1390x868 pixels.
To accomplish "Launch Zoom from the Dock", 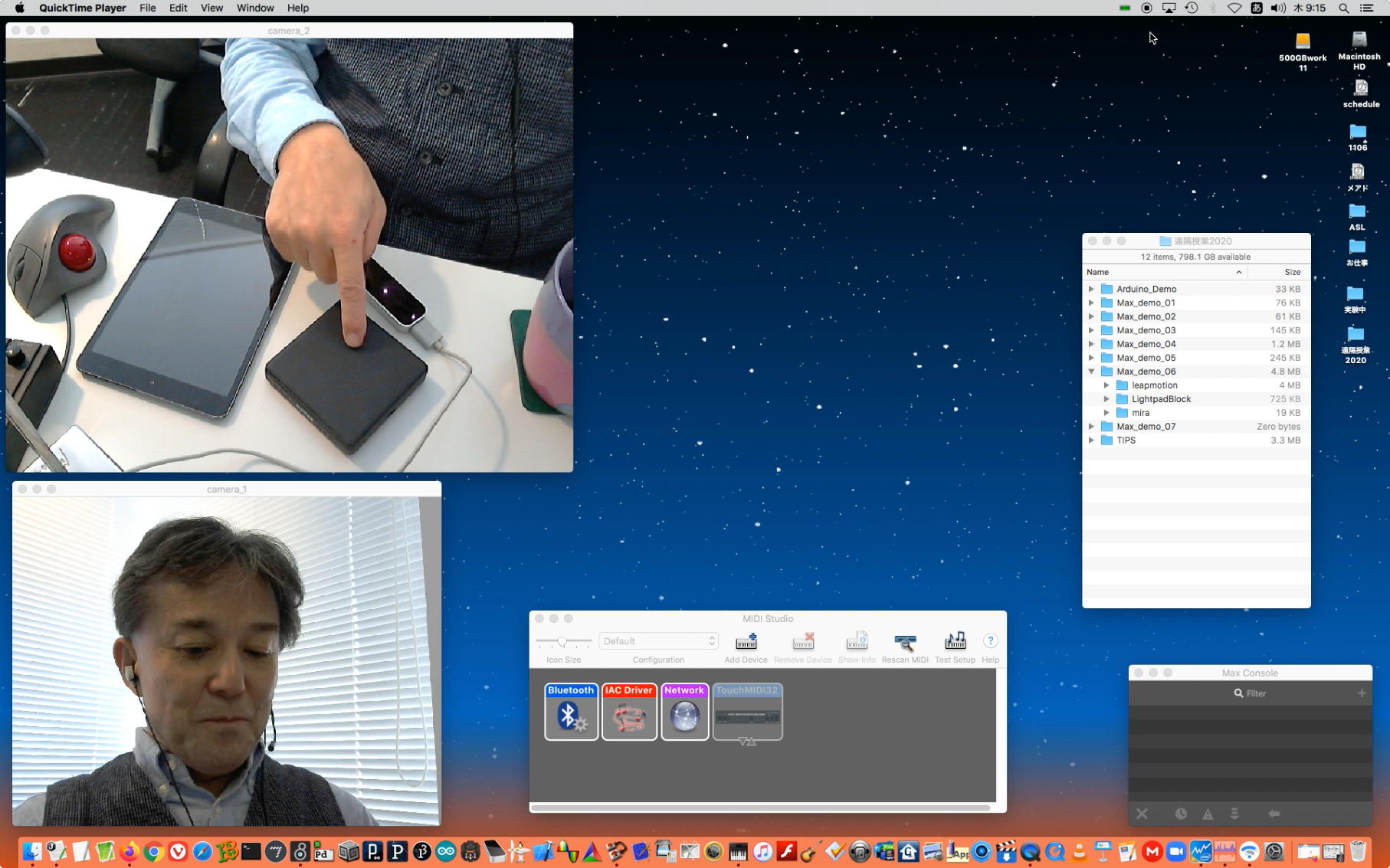I will (x=1176, y=851).
